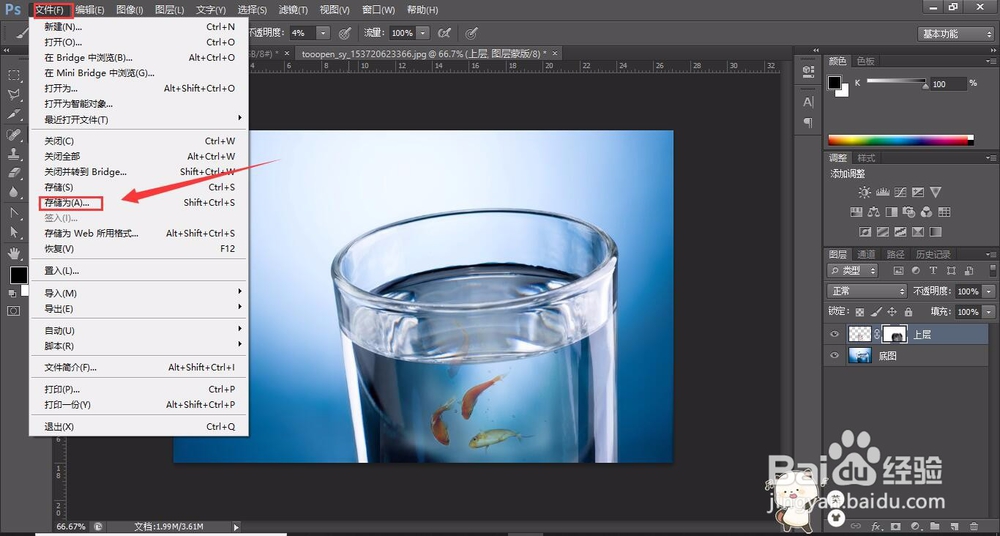Add a Photo Filter adjustment
Image resolution: width=1000 pixels, height=536 pixels.
[909, 212]
